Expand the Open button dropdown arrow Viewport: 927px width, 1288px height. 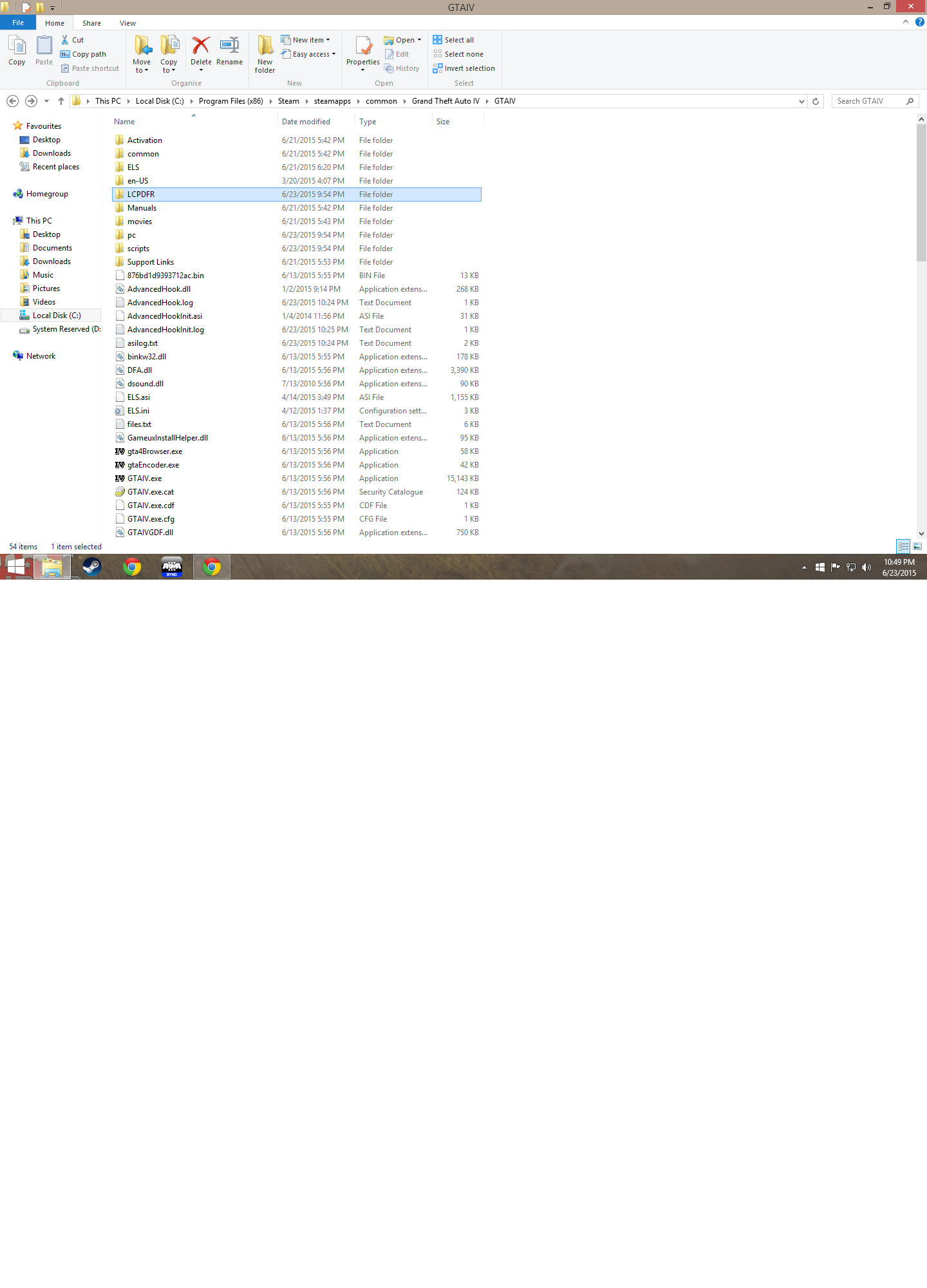(419, 40)
